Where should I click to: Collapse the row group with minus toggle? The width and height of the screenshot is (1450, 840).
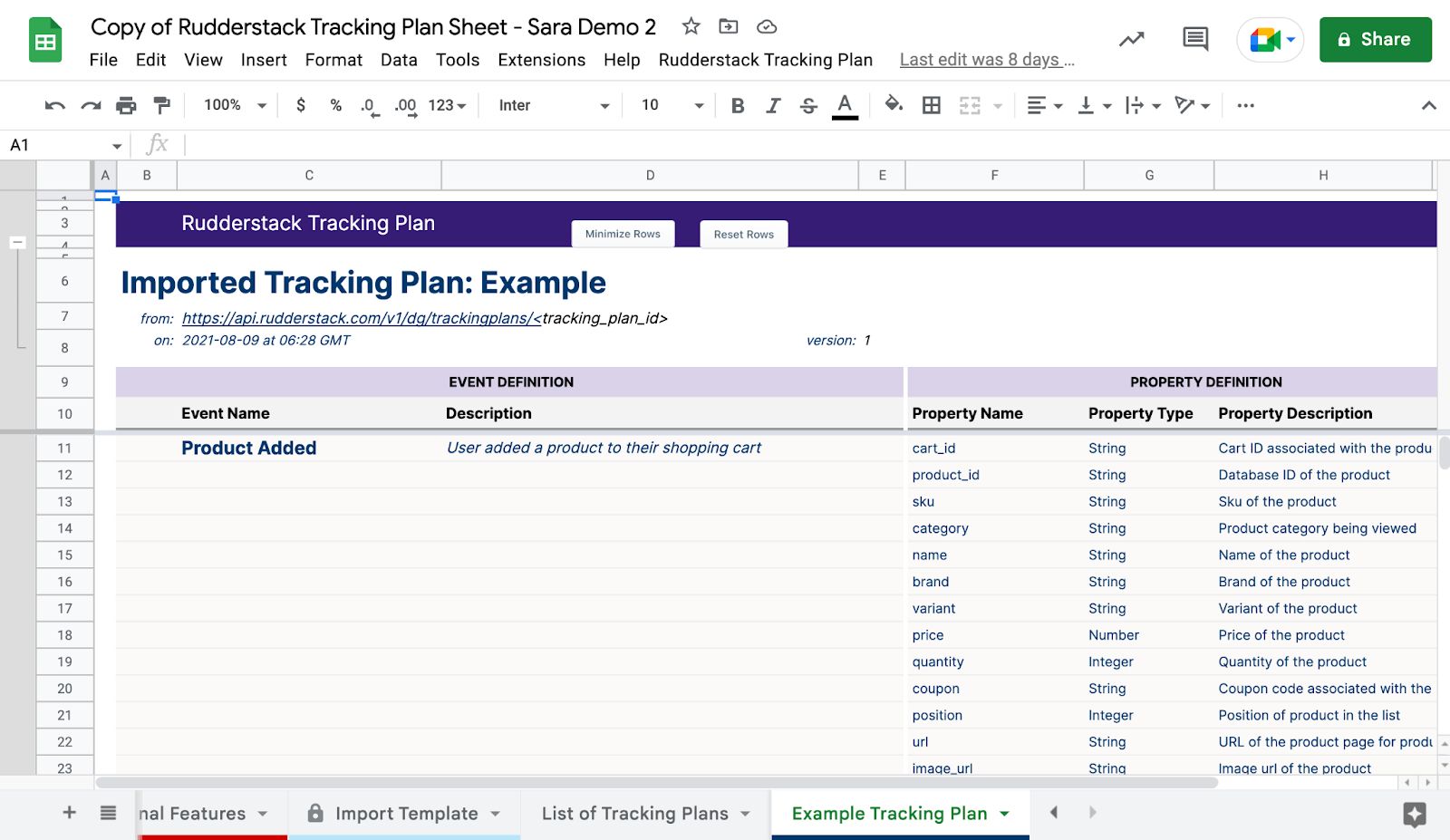tap(17, 243)
